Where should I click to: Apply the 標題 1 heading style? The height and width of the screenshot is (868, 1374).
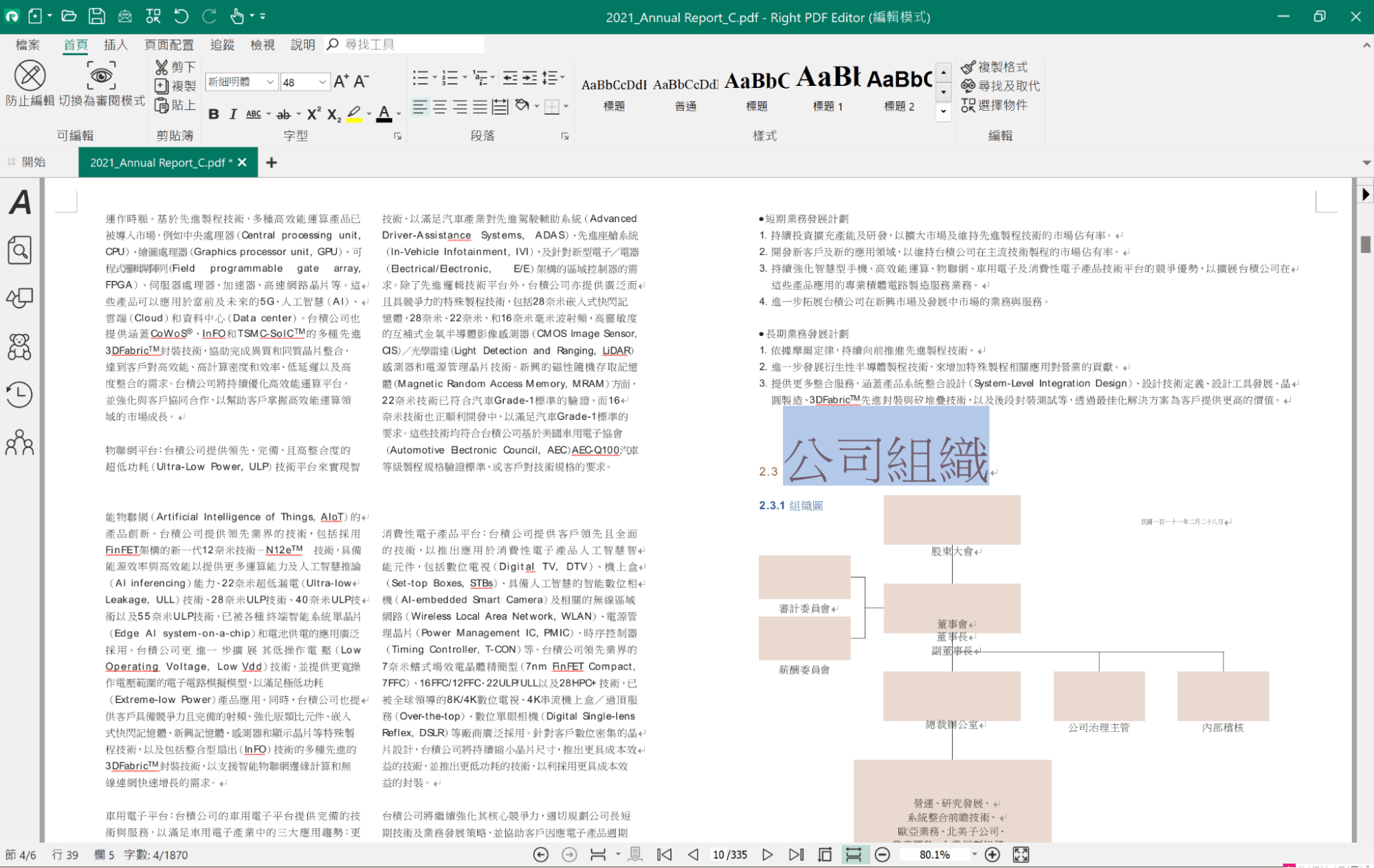(828, 89)
